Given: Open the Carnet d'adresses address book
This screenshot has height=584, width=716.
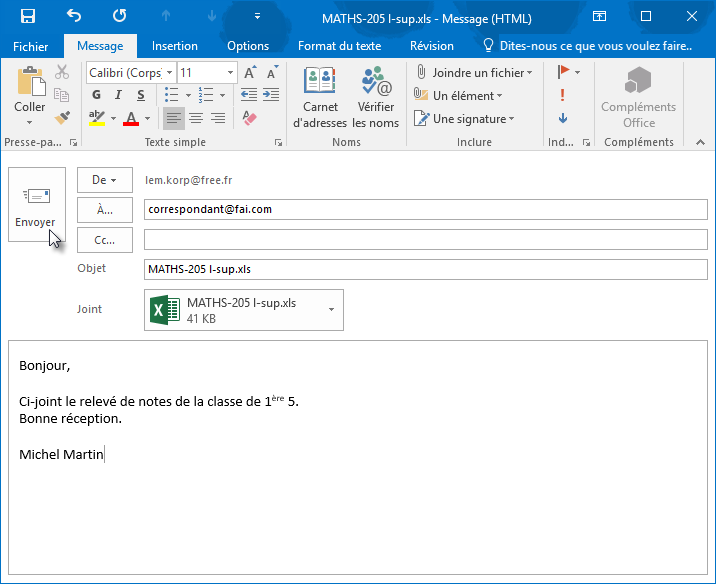Looking at the screenshot, I should tap(320, 98).
